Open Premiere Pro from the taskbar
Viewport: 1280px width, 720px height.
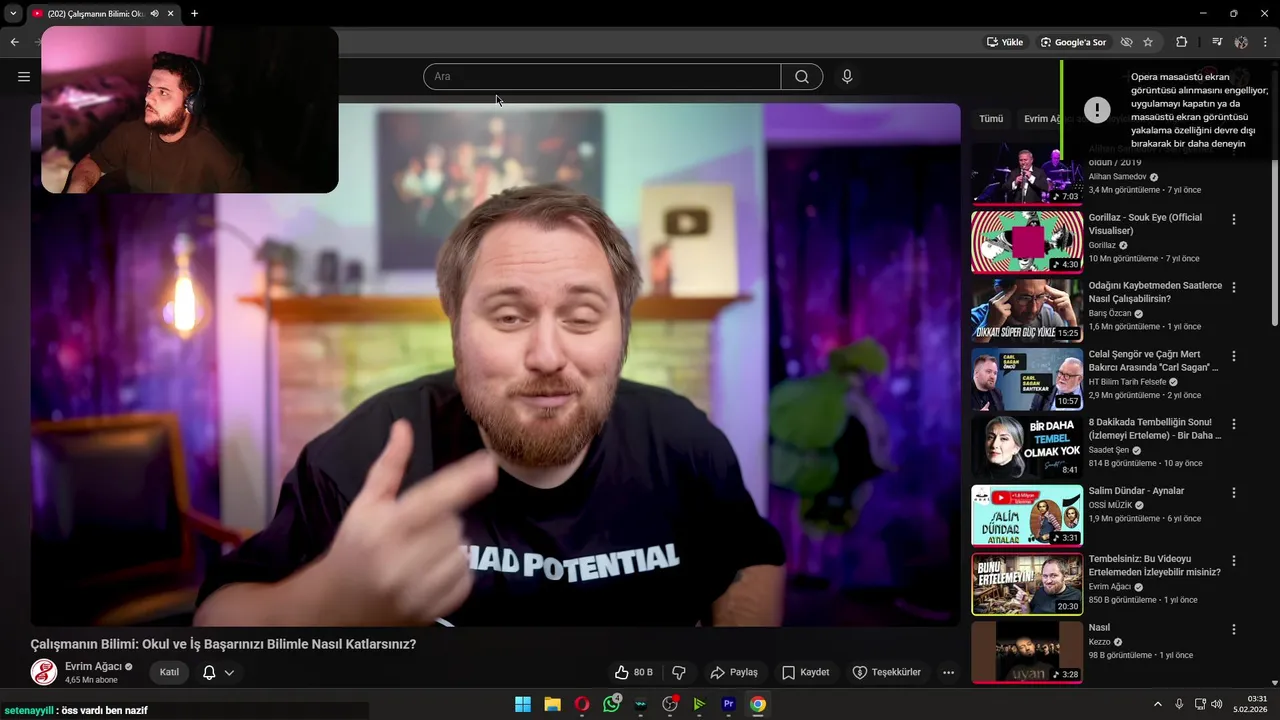[x=729, y=704]
